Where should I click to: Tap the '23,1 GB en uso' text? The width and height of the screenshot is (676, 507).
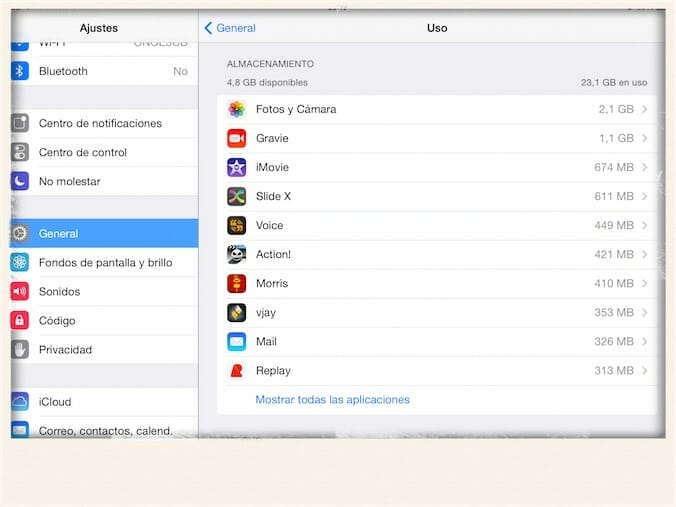coord(614,82)
